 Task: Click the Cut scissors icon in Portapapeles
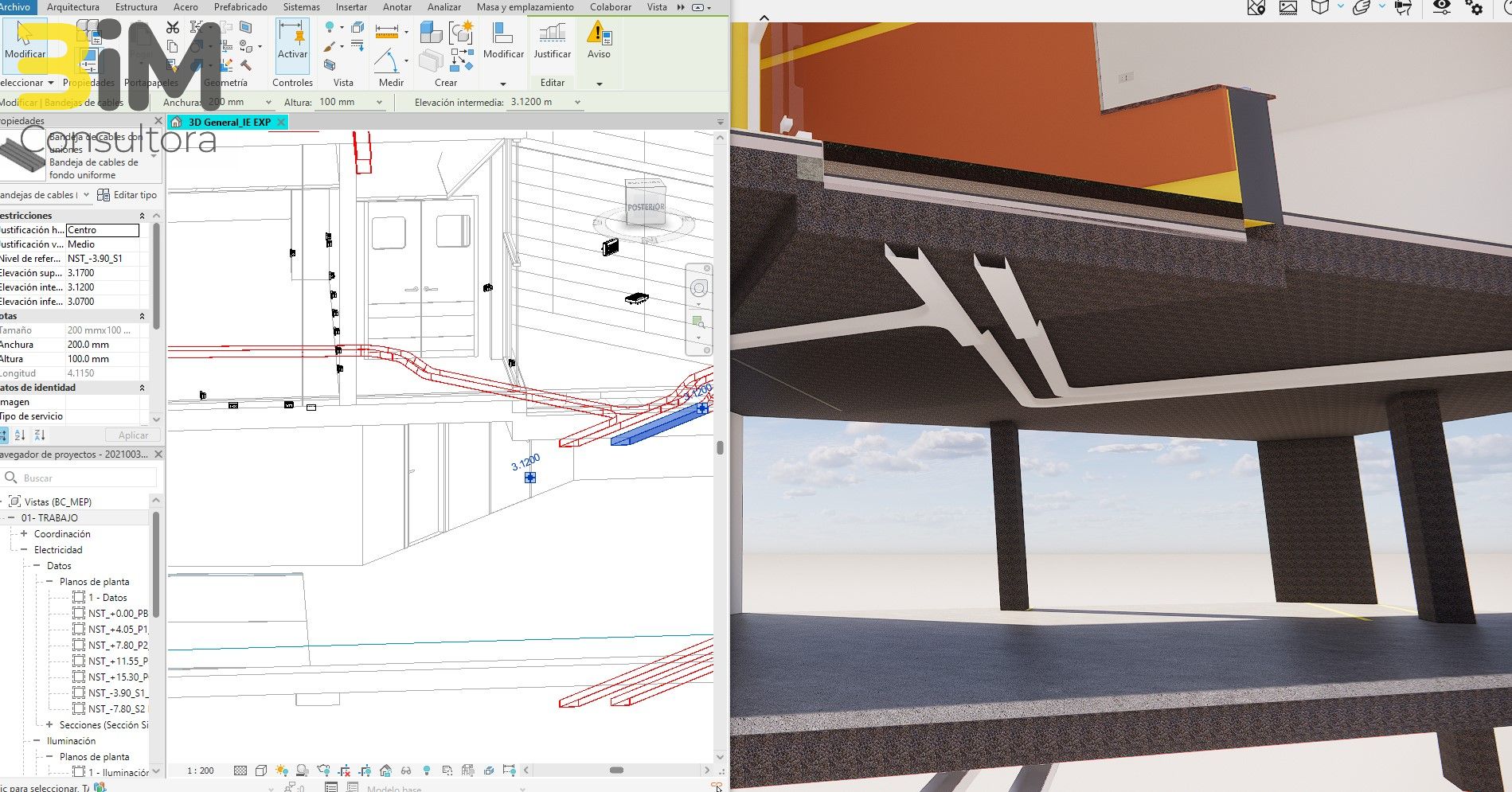(173, 28)
